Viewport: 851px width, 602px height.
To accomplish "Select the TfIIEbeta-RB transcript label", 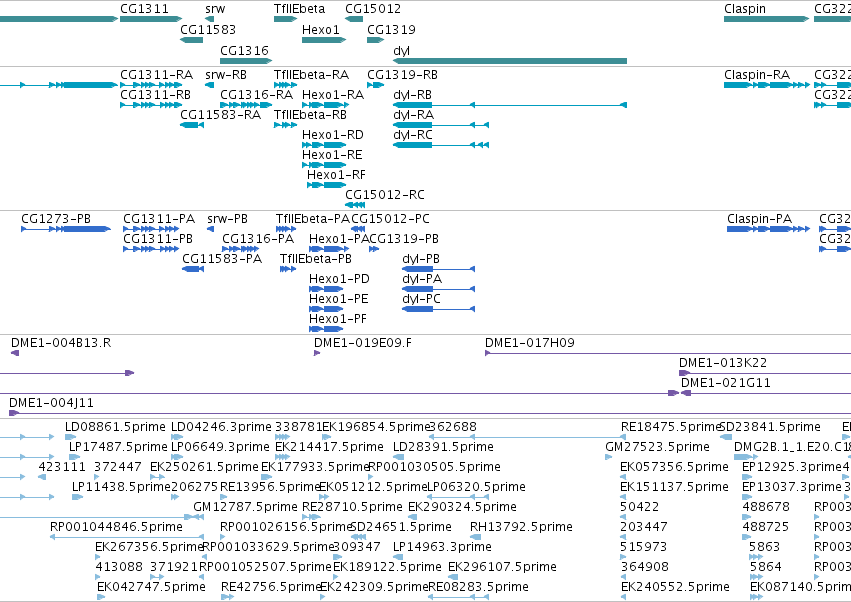I will 310,115.
